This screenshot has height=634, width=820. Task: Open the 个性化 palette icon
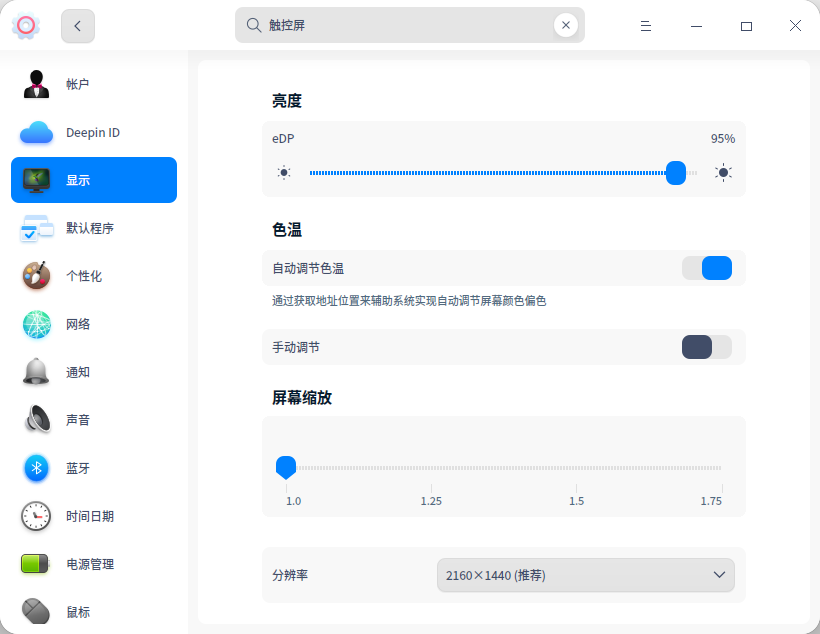coord(36,276)
